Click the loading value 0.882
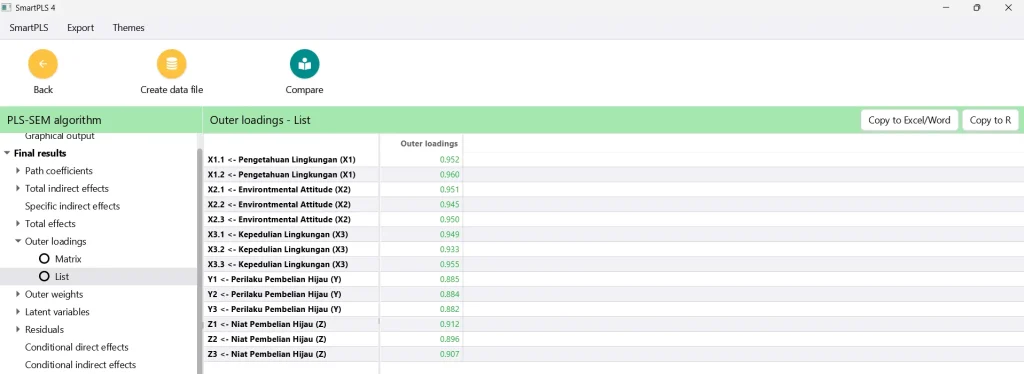1024x374 pixels. tap(449, 309)
